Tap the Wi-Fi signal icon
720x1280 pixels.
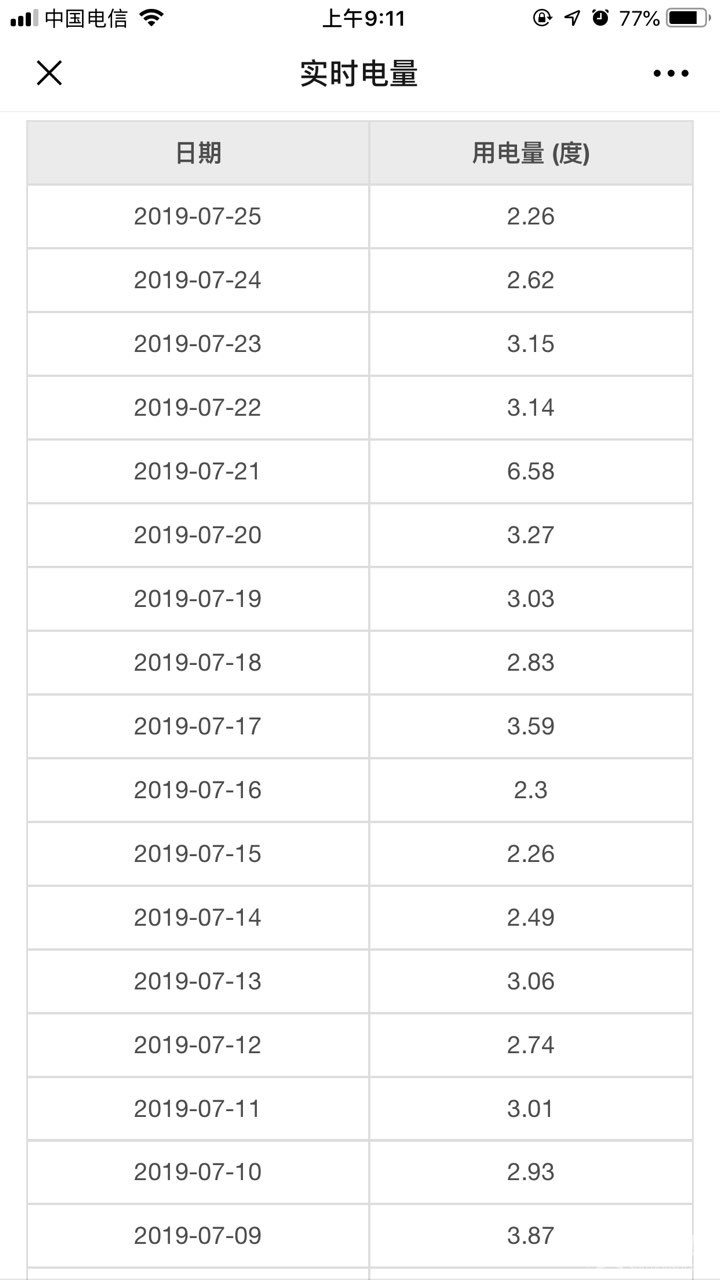(x=151, y=18)
